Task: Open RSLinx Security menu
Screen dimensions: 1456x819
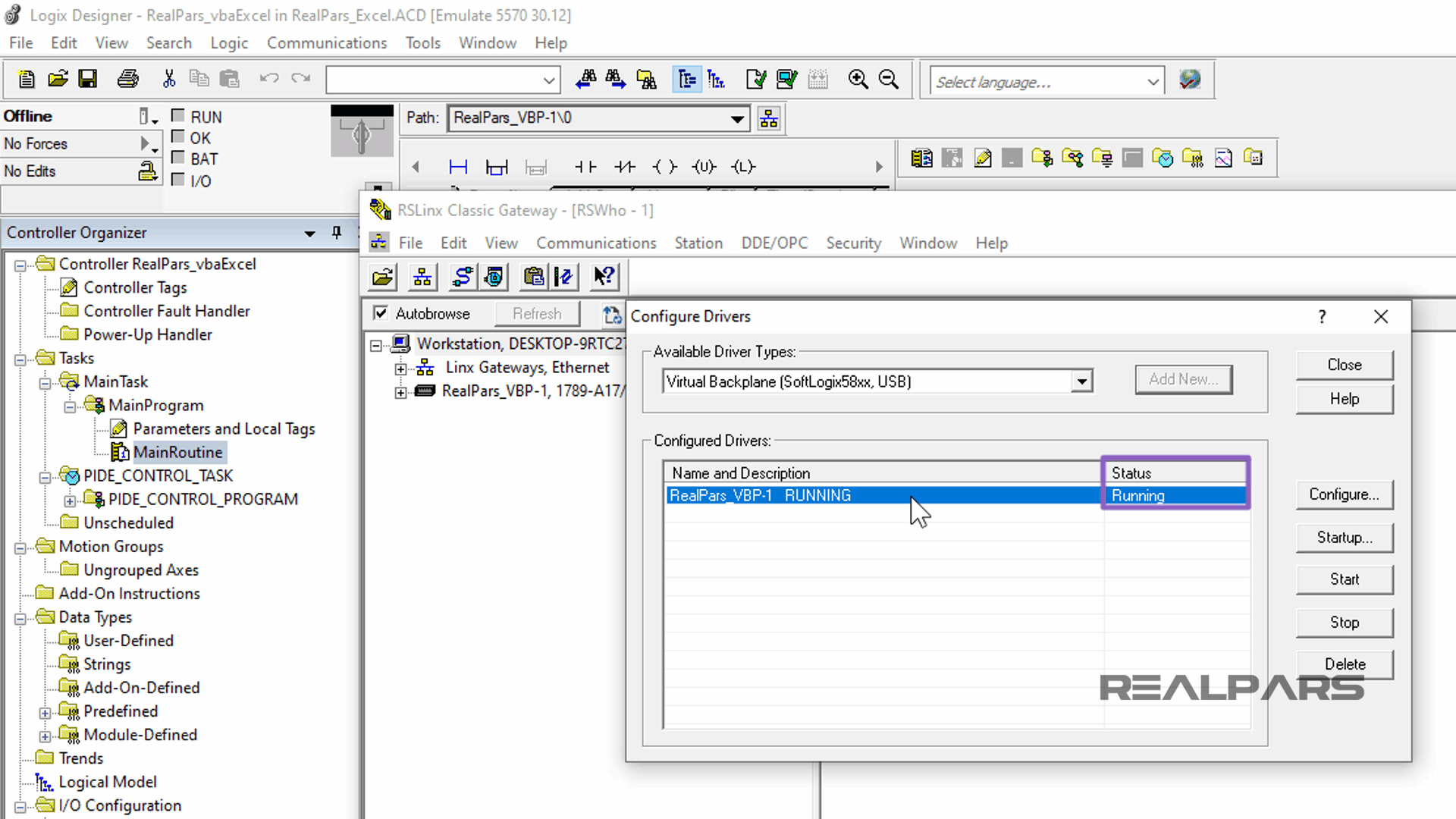Action: (x=853, y=243)
